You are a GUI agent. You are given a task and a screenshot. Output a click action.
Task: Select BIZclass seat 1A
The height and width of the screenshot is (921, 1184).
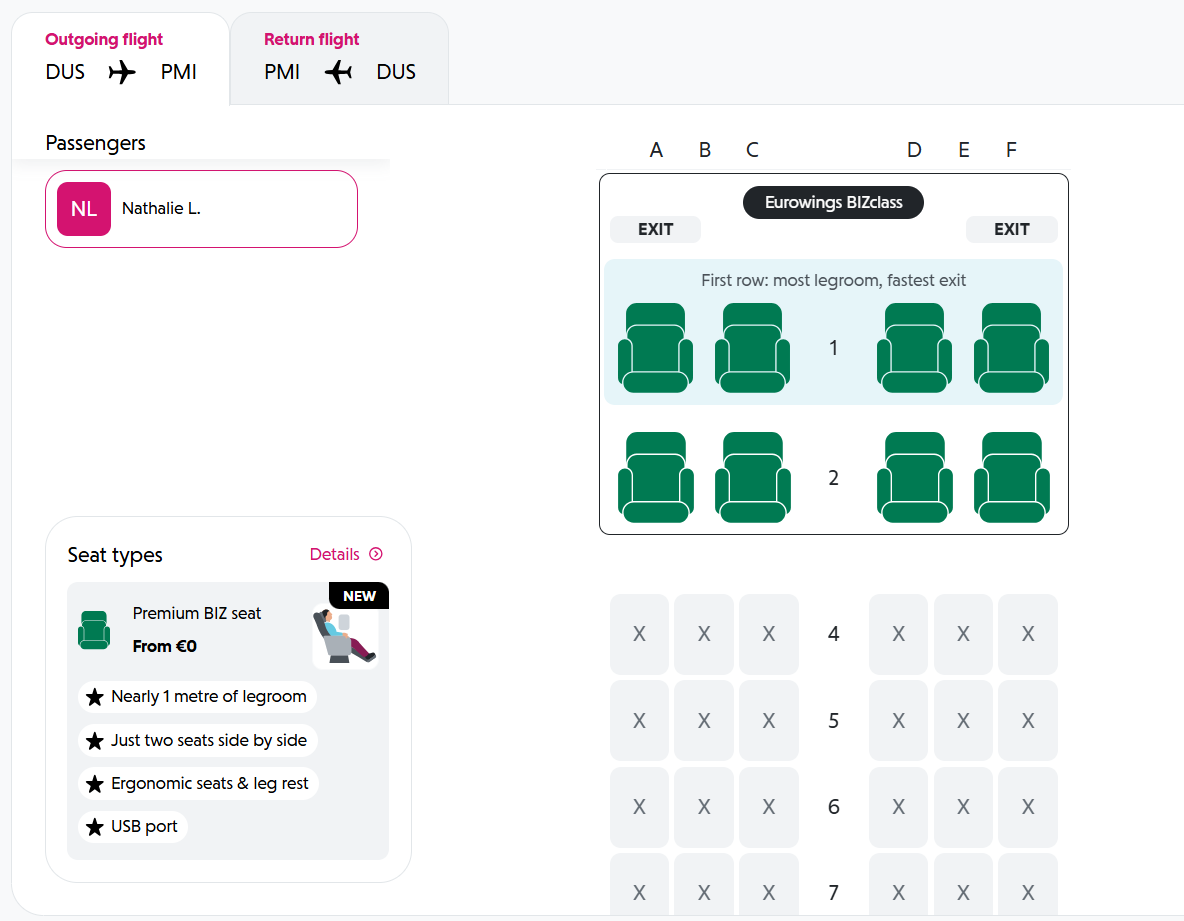655,348
